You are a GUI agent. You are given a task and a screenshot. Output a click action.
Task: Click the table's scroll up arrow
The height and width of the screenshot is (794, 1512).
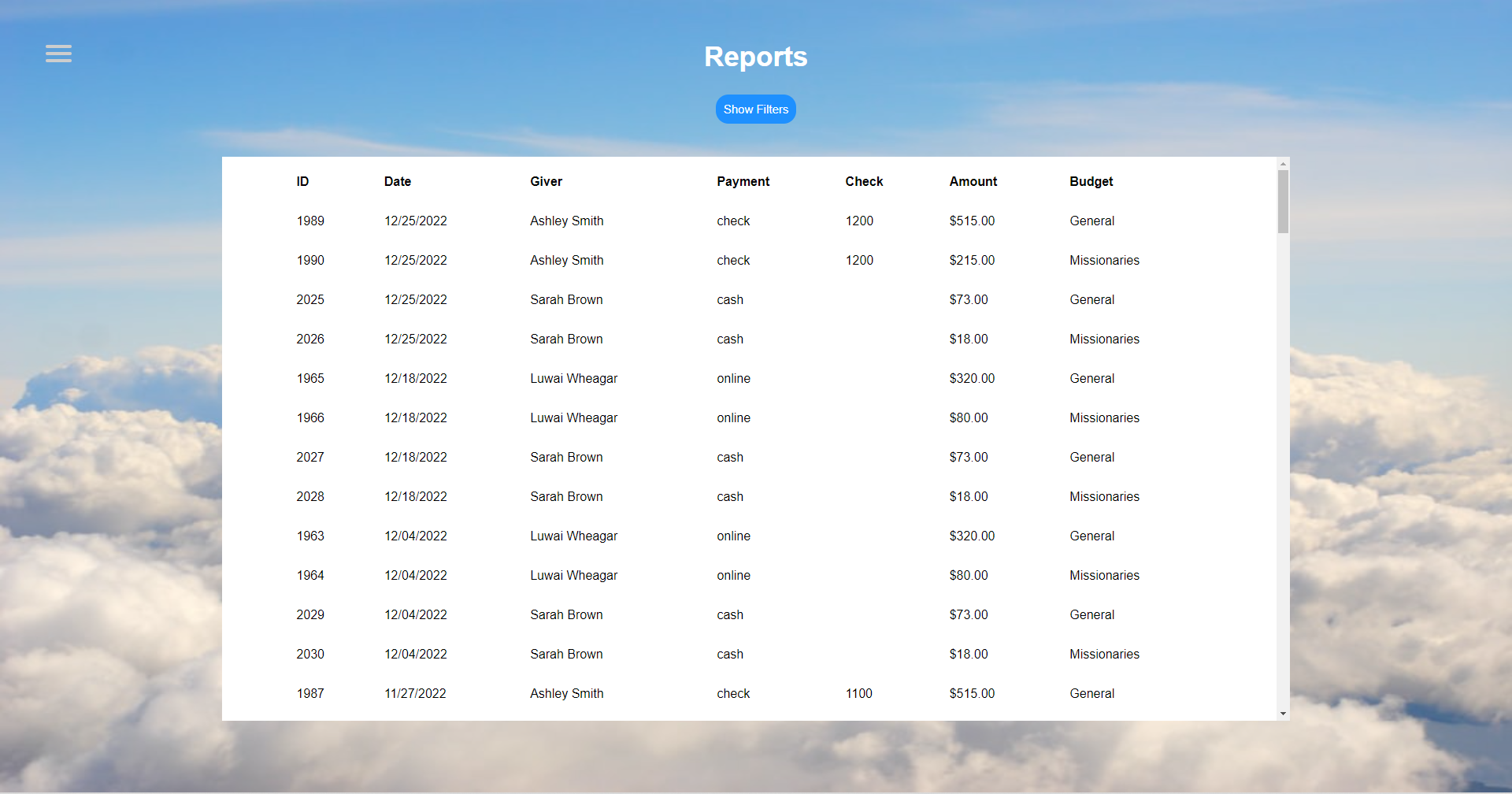click(1283, 164)
